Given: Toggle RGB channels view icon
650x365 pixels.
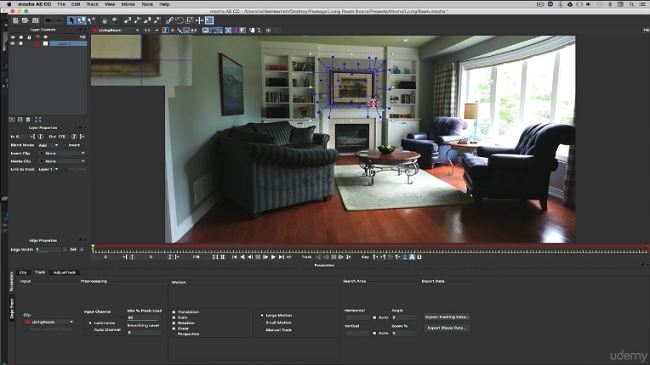Looking at the screenshot, I should [165, 30].
